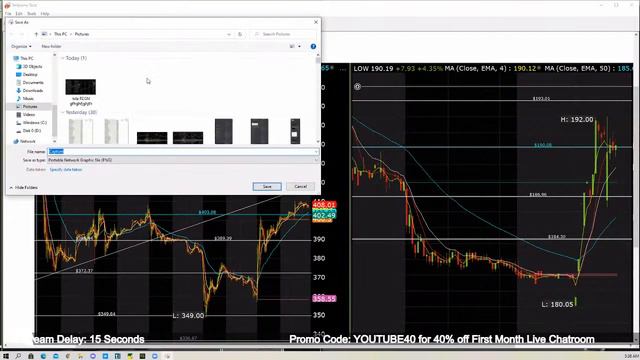Open Microsoft Edge from the taskbar
Screen dimensions: 640x360
click(43, 356)
